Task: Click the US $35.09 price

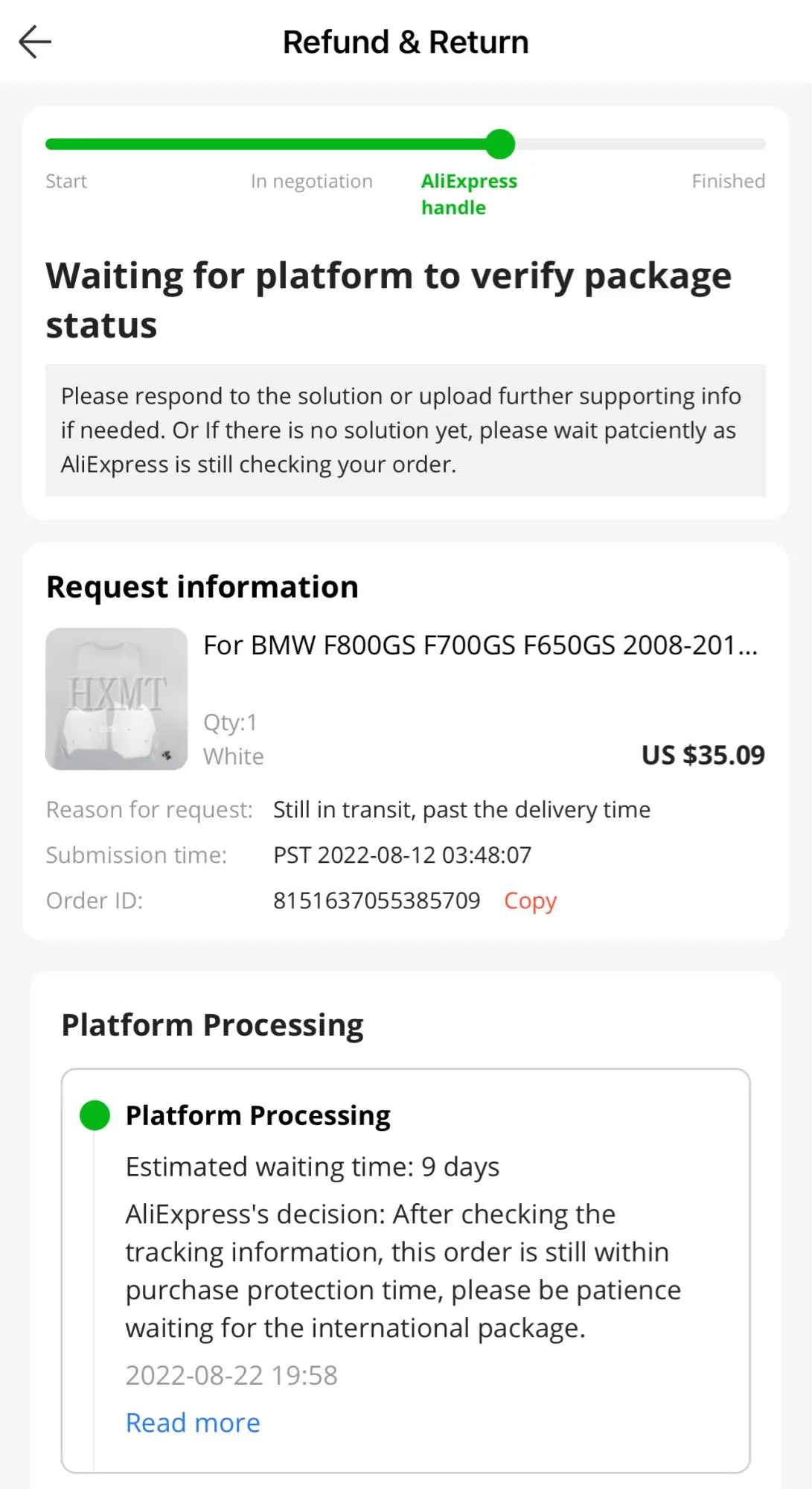Action: click(703, 755)
